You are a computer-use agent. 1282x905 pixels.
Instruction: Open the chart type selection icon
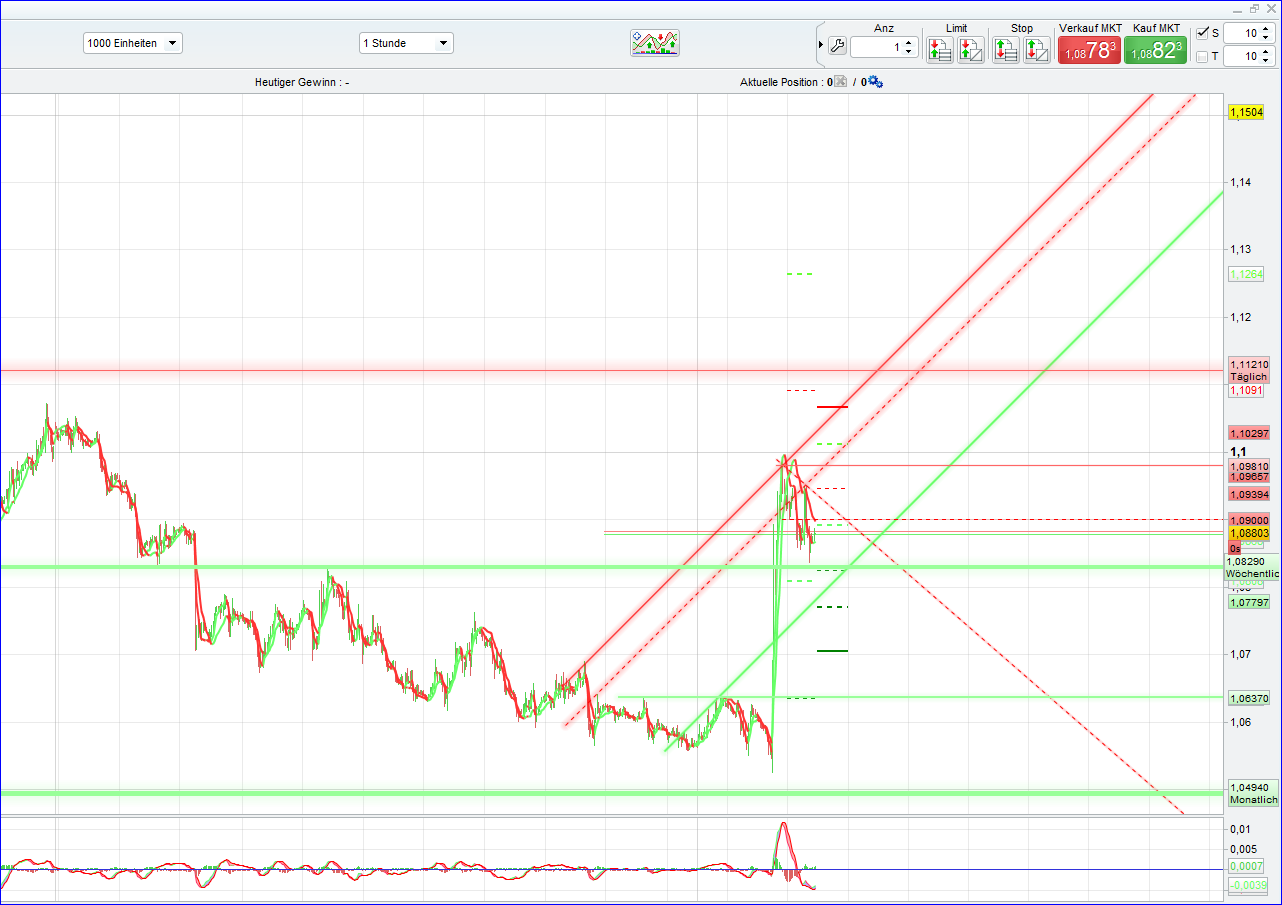(655, 43)
